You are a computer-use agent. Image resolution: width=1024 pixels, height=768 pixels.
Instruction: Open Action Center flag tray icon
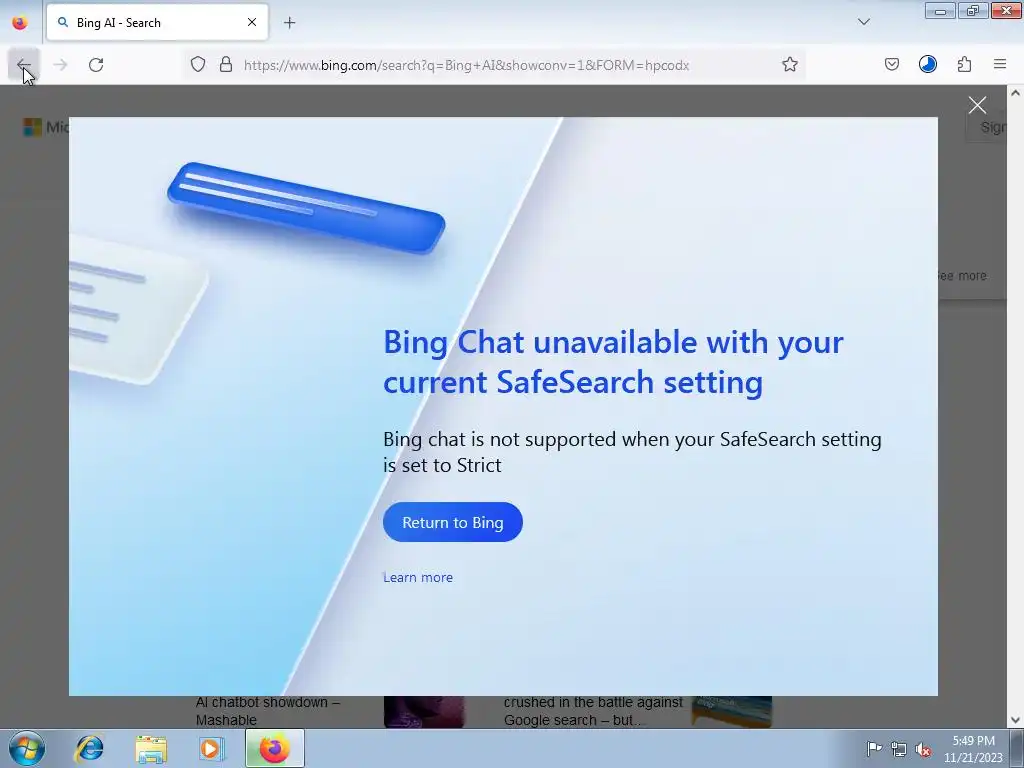pyautogui.click(x=874, y=748)
